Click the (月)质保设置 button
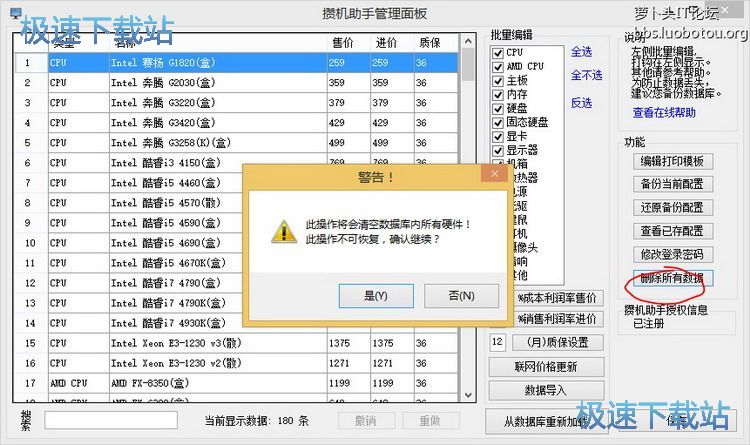This screenshot has width=750, height=445. (558, 343)
